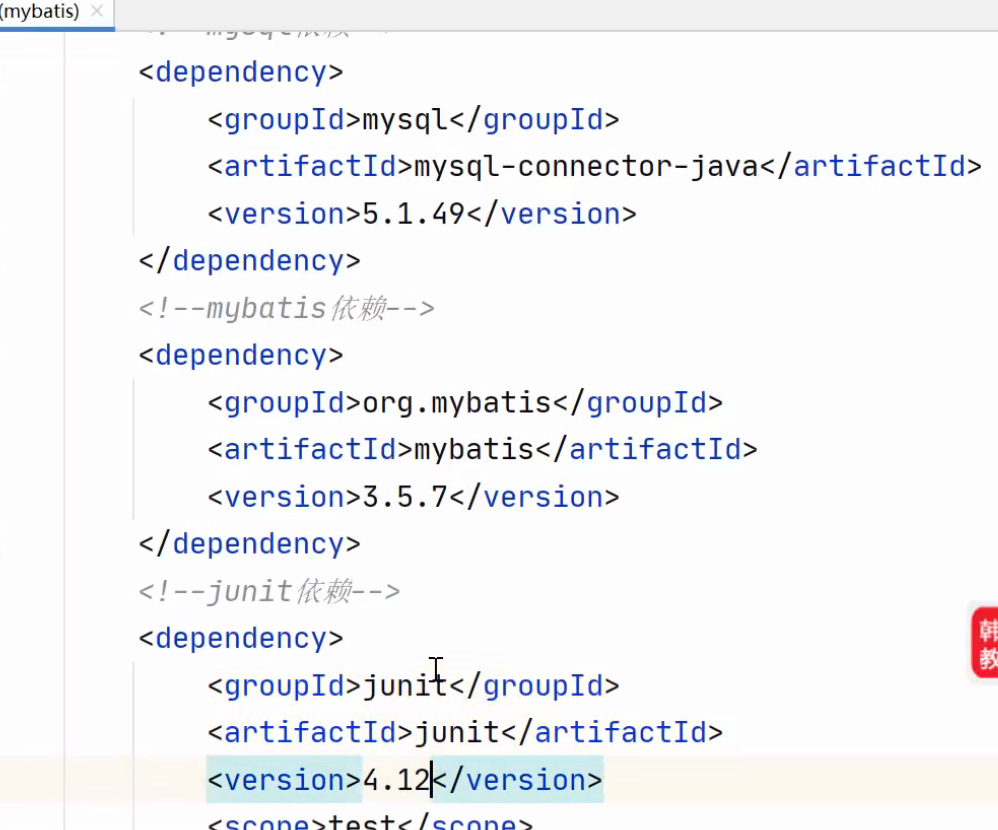Click the groupId line containing junit
Screen dimensions: 998x830
[413, 686]
